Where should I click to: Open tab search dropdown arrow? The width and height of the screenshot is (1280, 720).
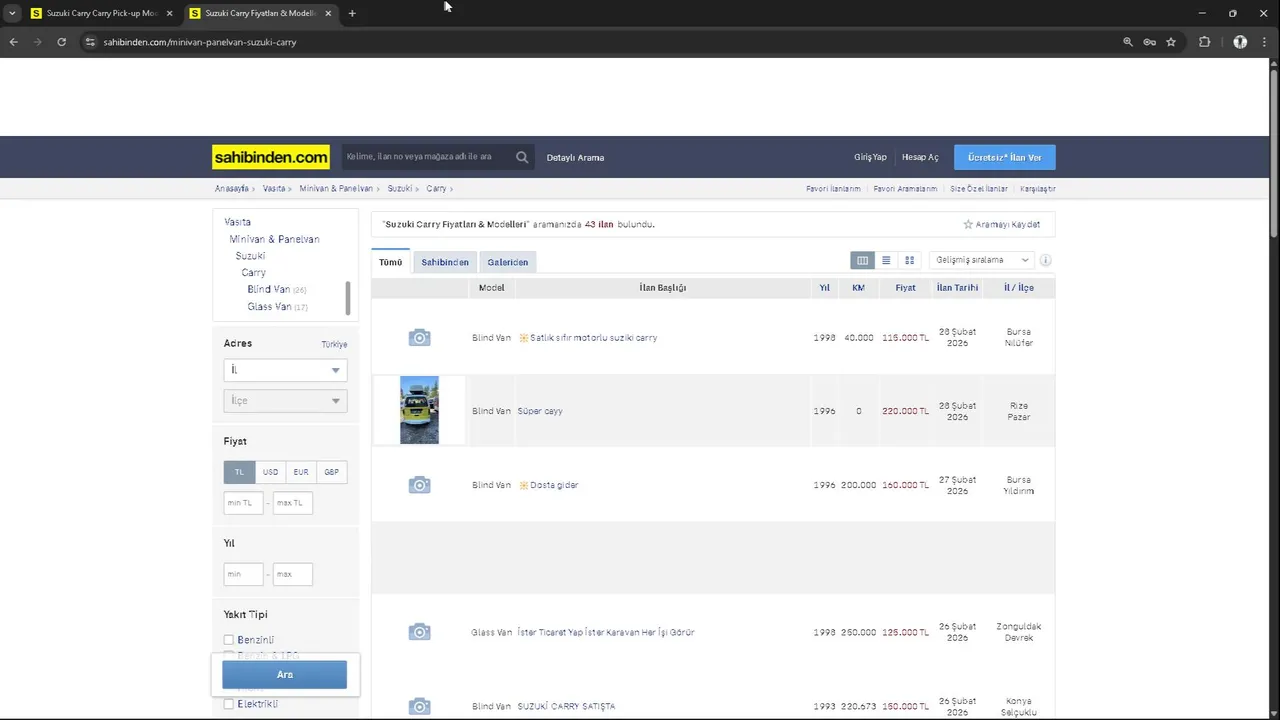(x=12, y=13)
